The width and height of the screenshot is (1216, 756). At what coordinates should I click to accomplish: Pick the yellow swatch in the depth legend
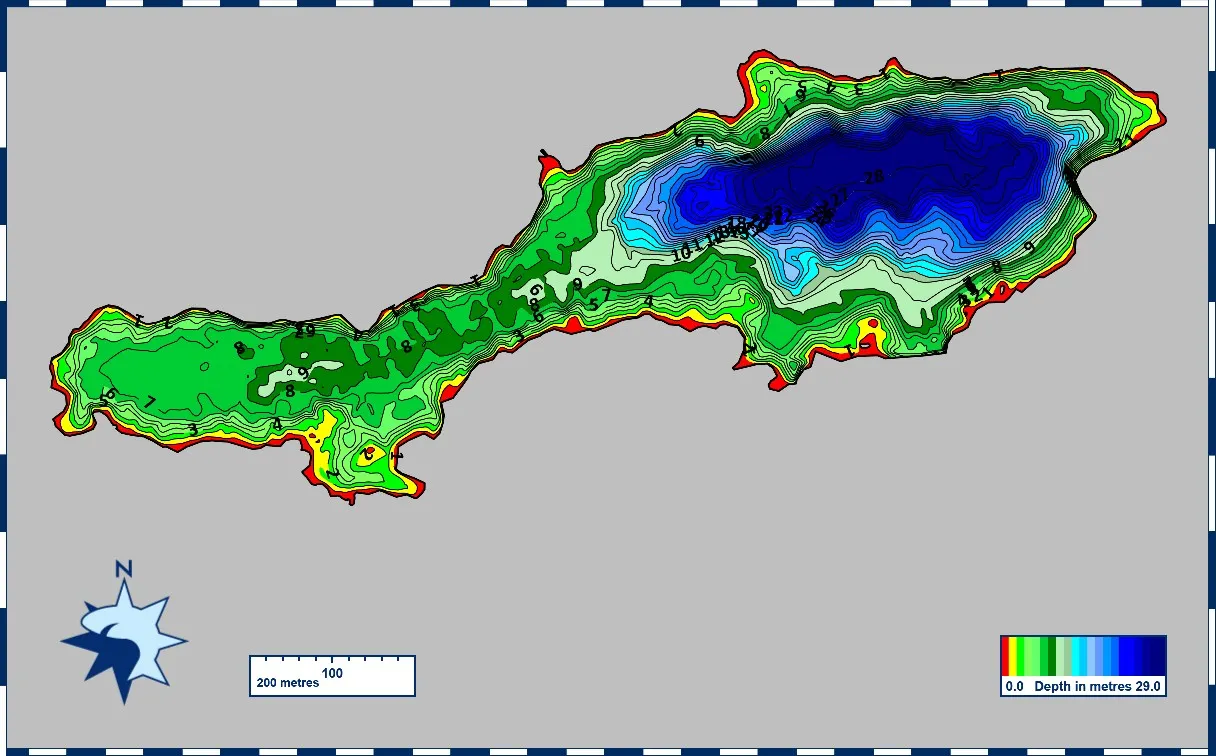click(x=1014, y=656)
